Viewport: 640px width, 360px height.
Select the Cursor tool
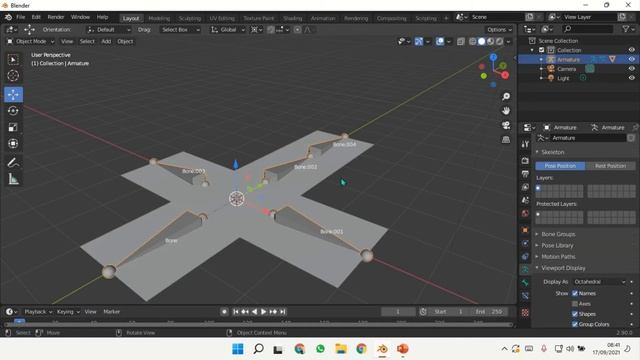[13, 76]
